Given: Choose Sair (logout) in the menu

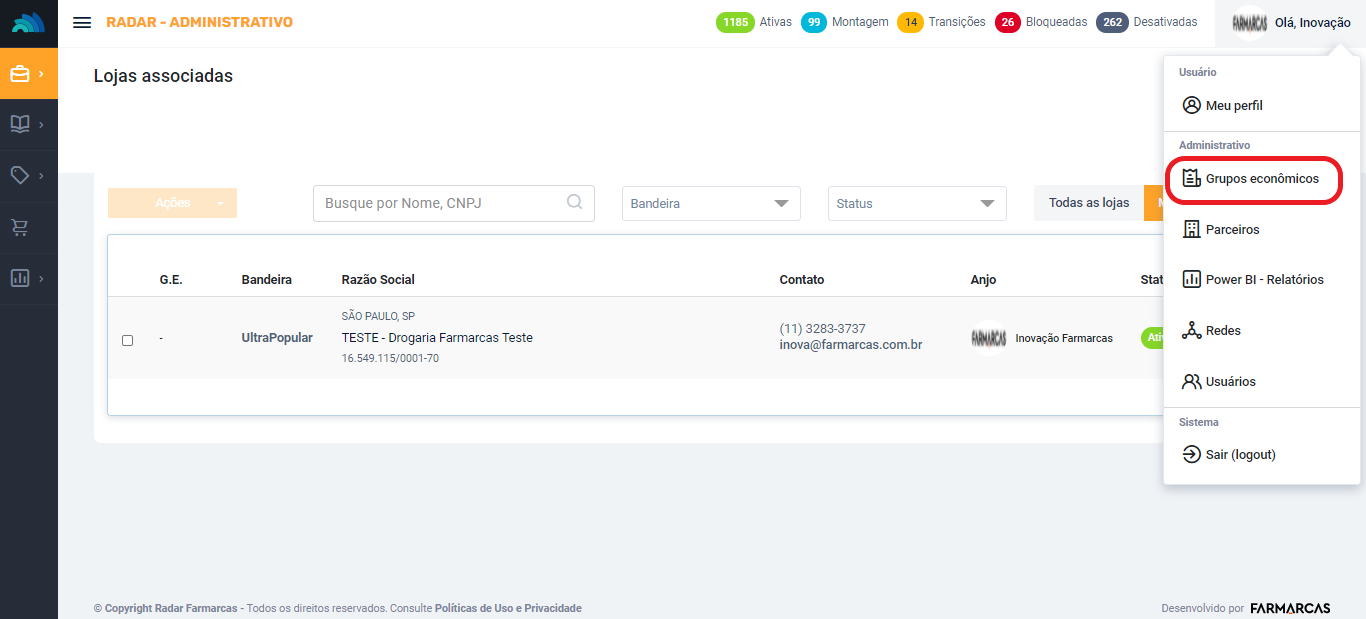Looking at the screenshot, I should (x=1240, y=454).
